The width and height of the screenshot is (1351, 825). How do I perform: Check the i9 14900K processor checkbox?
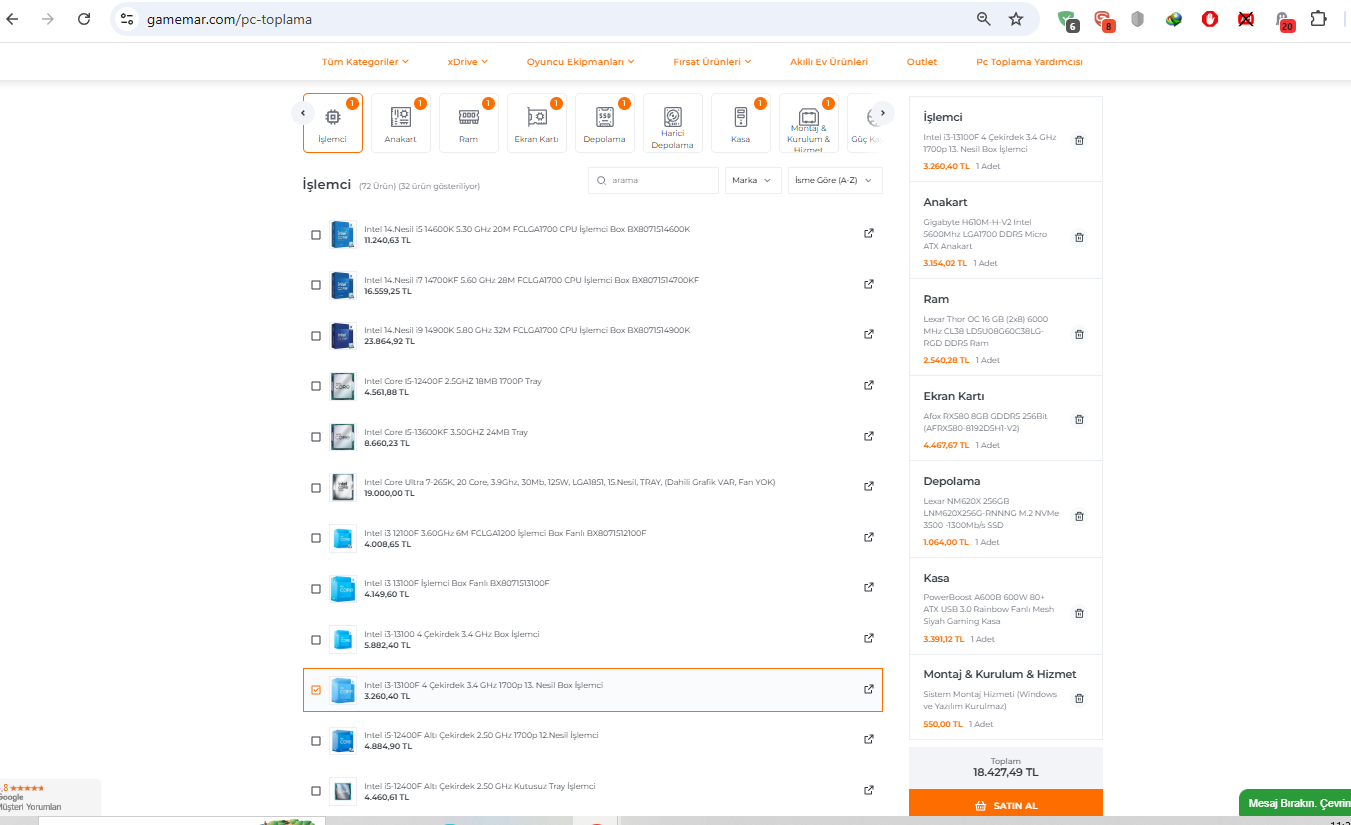tap(316, 336)
